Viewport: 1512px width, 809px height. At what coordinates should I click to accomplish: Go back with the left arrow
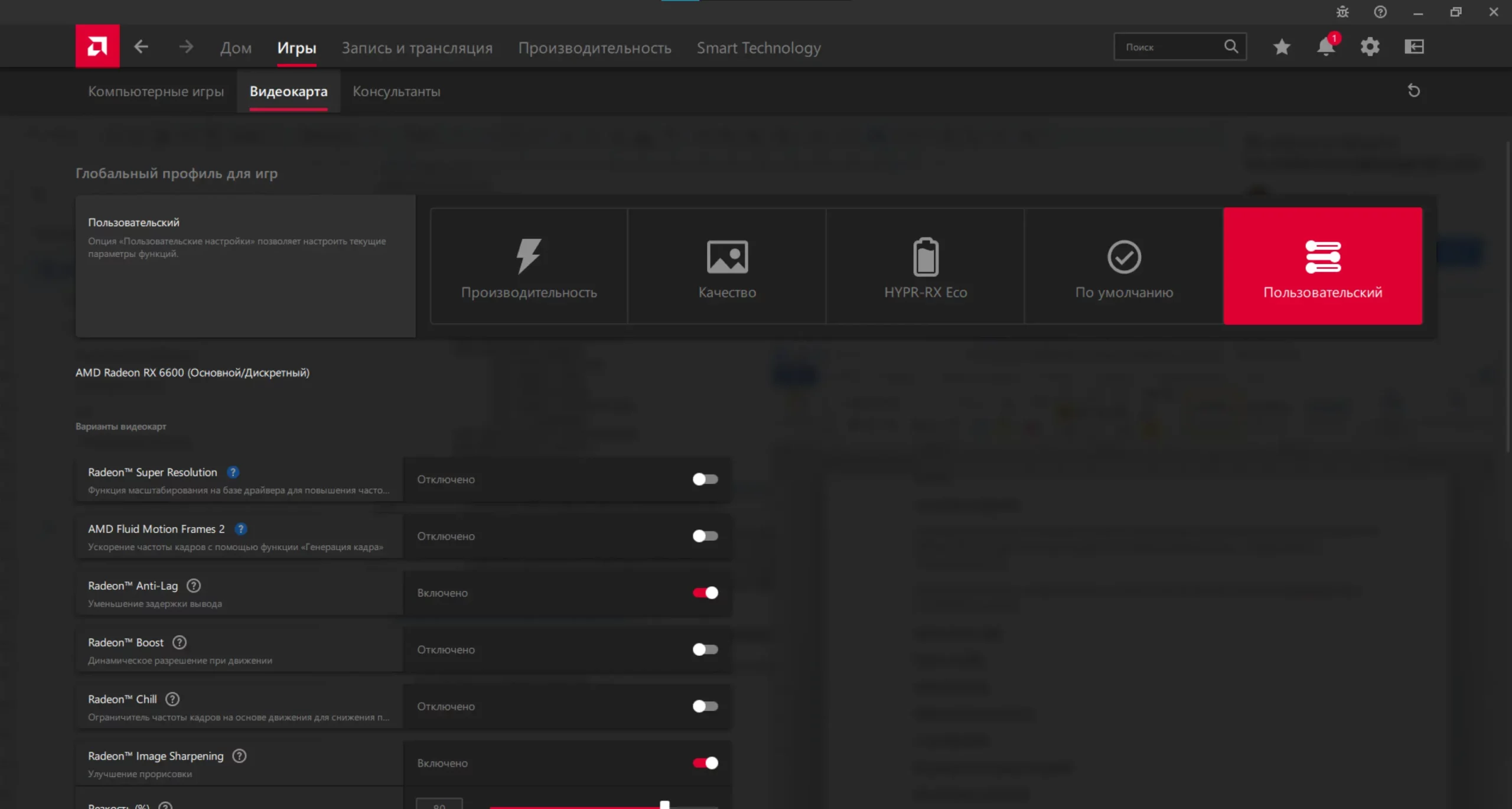pos(141,47)
